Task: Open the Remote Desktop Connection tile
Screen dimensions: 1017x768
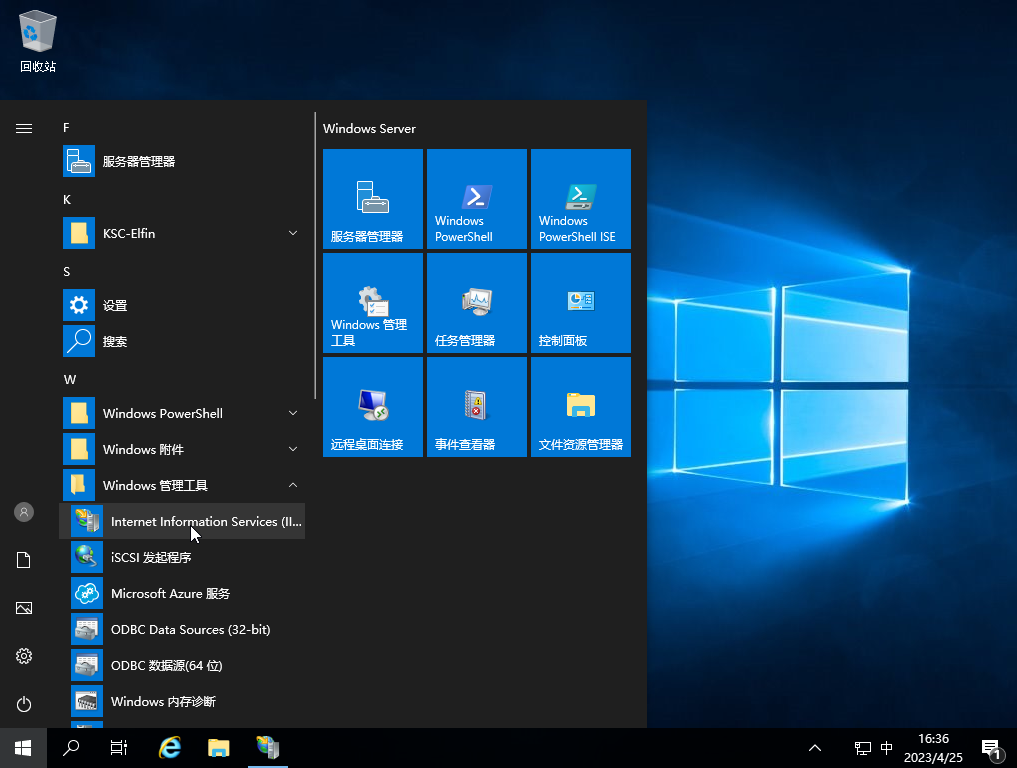Action: tap(372, 407)
